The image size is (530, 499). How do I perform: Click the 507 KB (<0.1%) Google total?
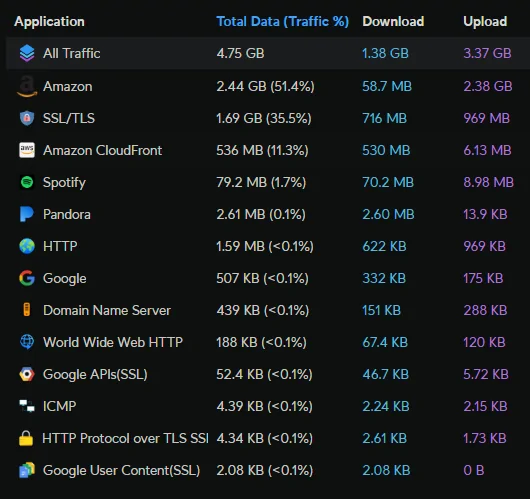point(262,279)
